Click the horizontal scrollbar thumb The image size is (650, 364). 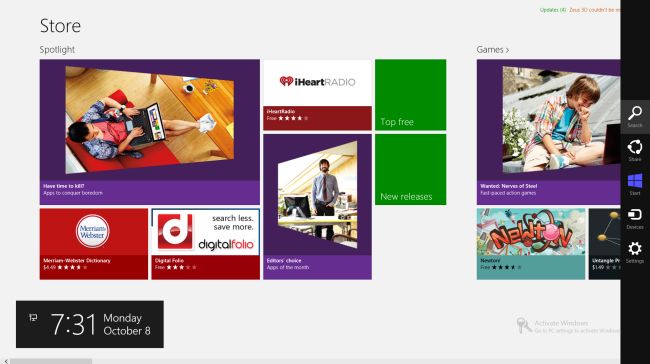pos(51,362)
